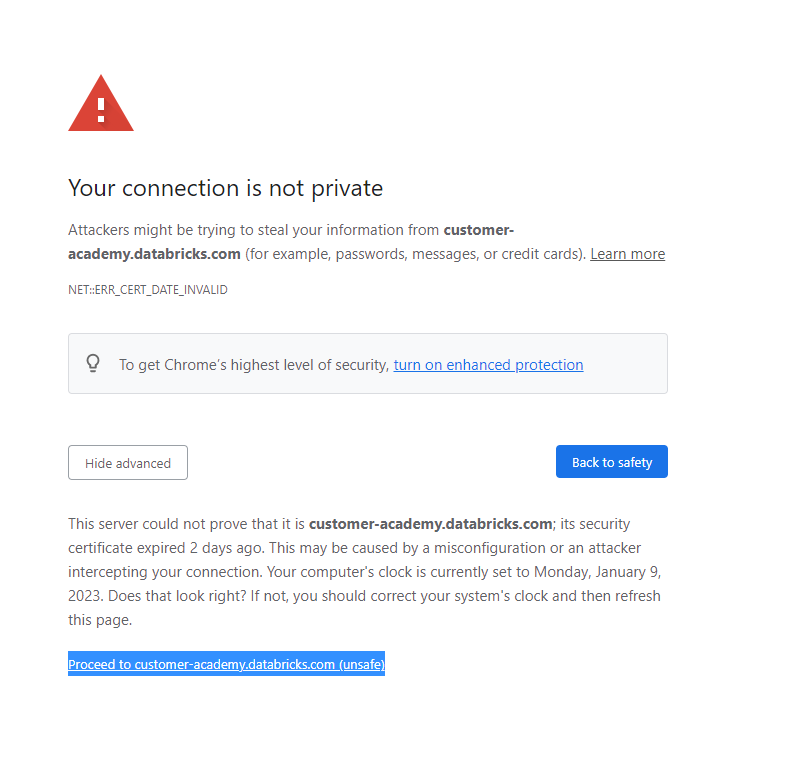The height and width of the screenshot is (769, 785).
Task: Click the Your connection is not private heading
Action: coord(225,188)
